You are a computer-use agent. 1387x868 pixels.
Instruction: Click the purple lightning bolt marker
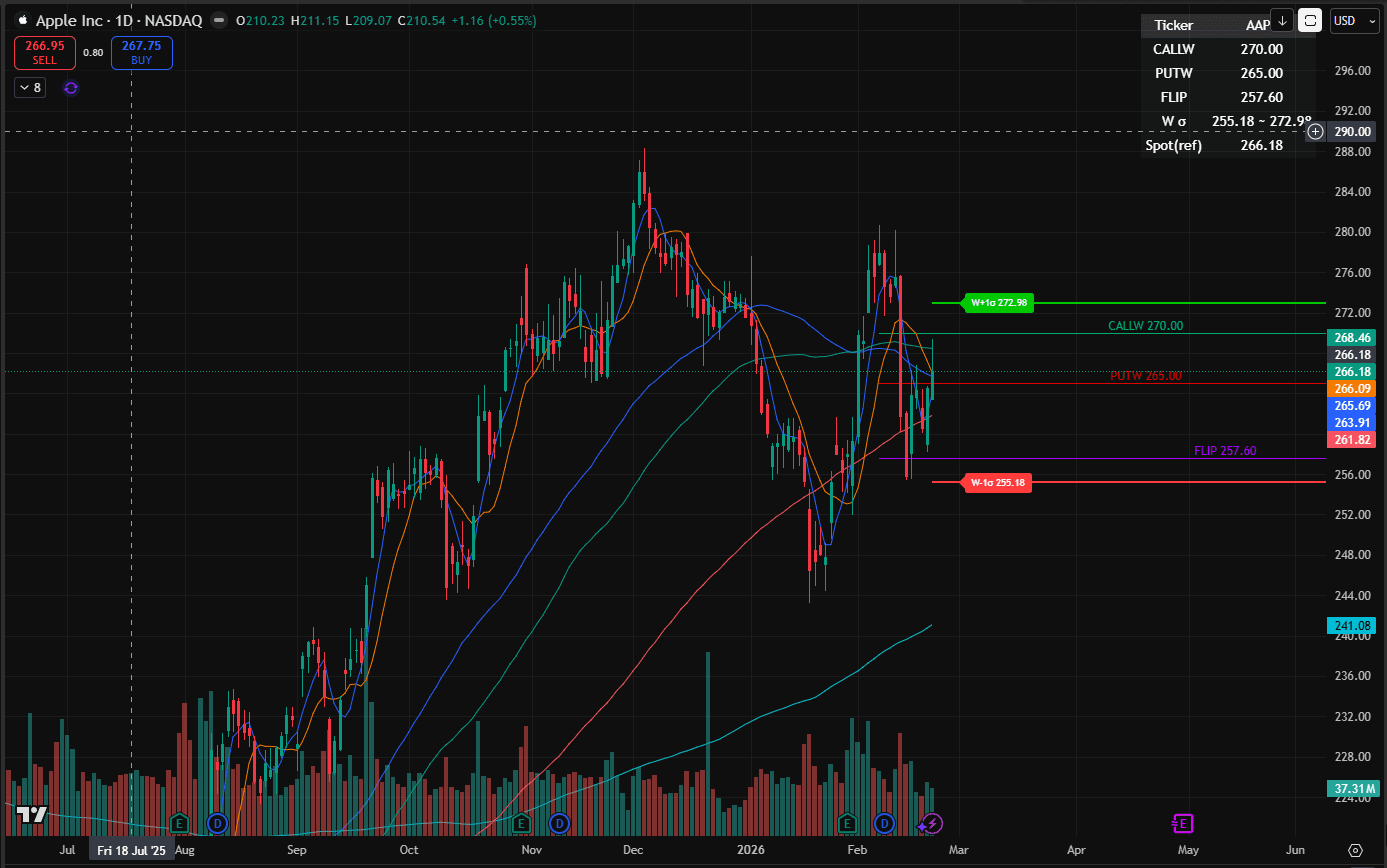tap(933, 823)
